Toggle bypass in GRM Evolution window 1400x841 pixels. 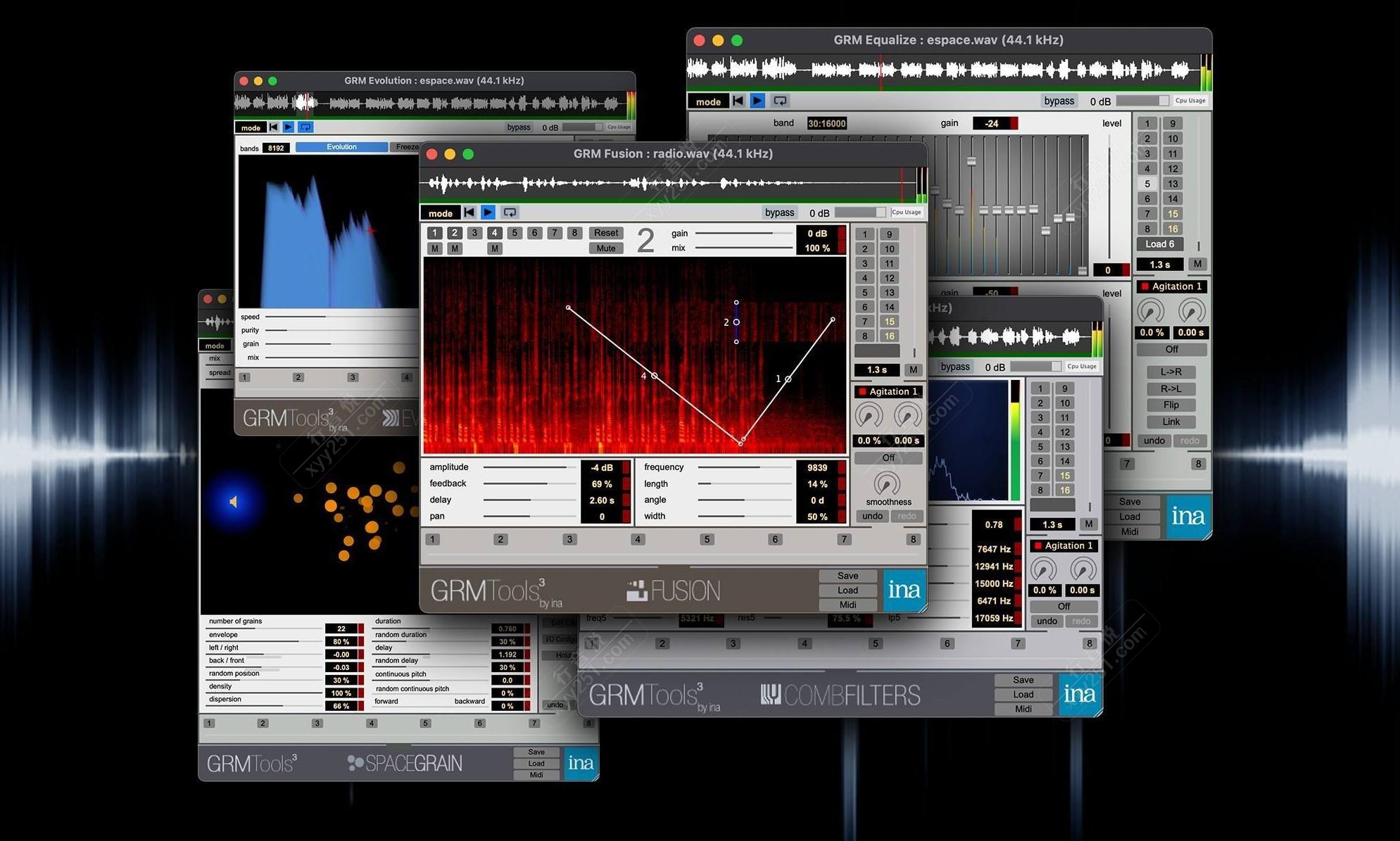point(519,127)
